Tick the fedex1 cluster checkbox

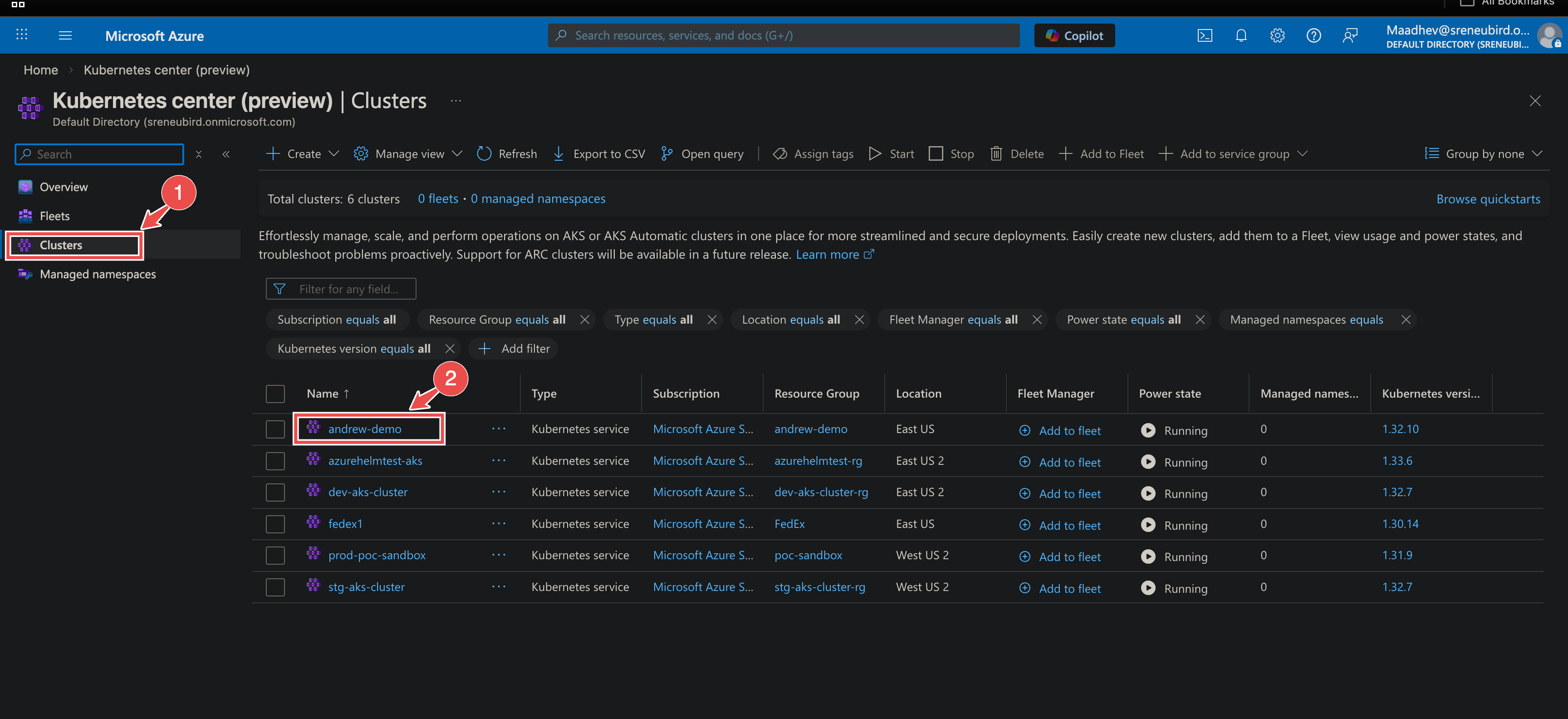[275, 524]
